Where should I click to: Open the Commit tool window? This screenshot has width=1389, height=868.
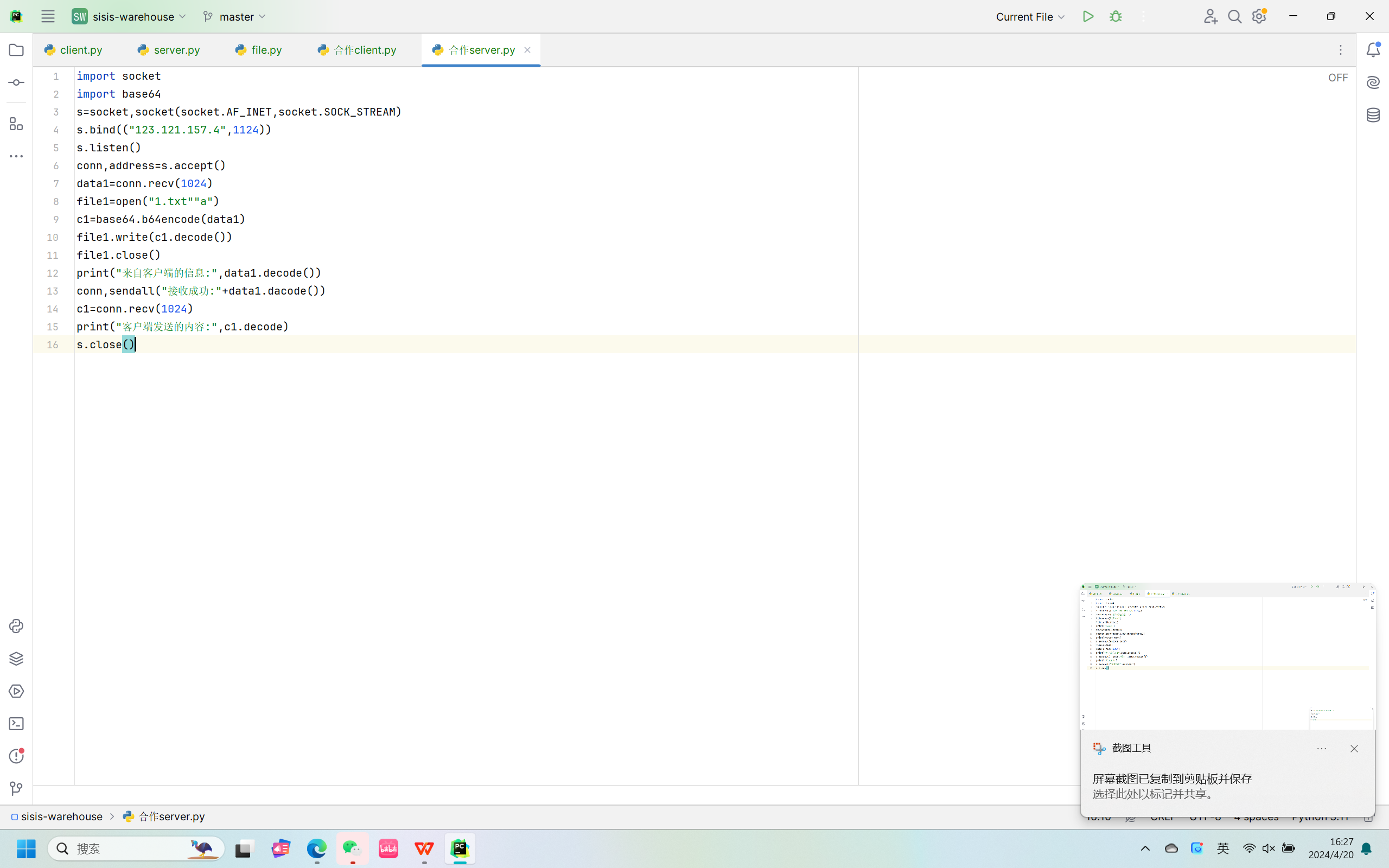click(16, 82)
